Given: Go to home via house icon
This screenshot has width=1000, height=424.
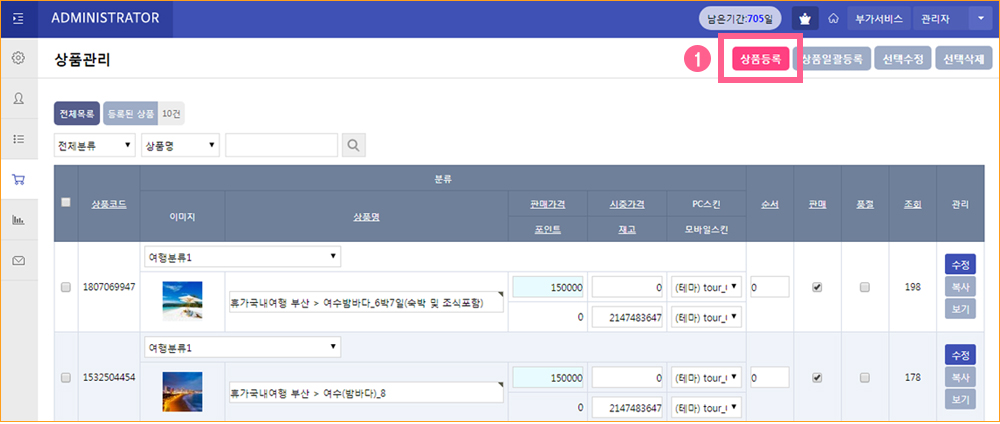Looking at the screenshot, I should point(833,18).
